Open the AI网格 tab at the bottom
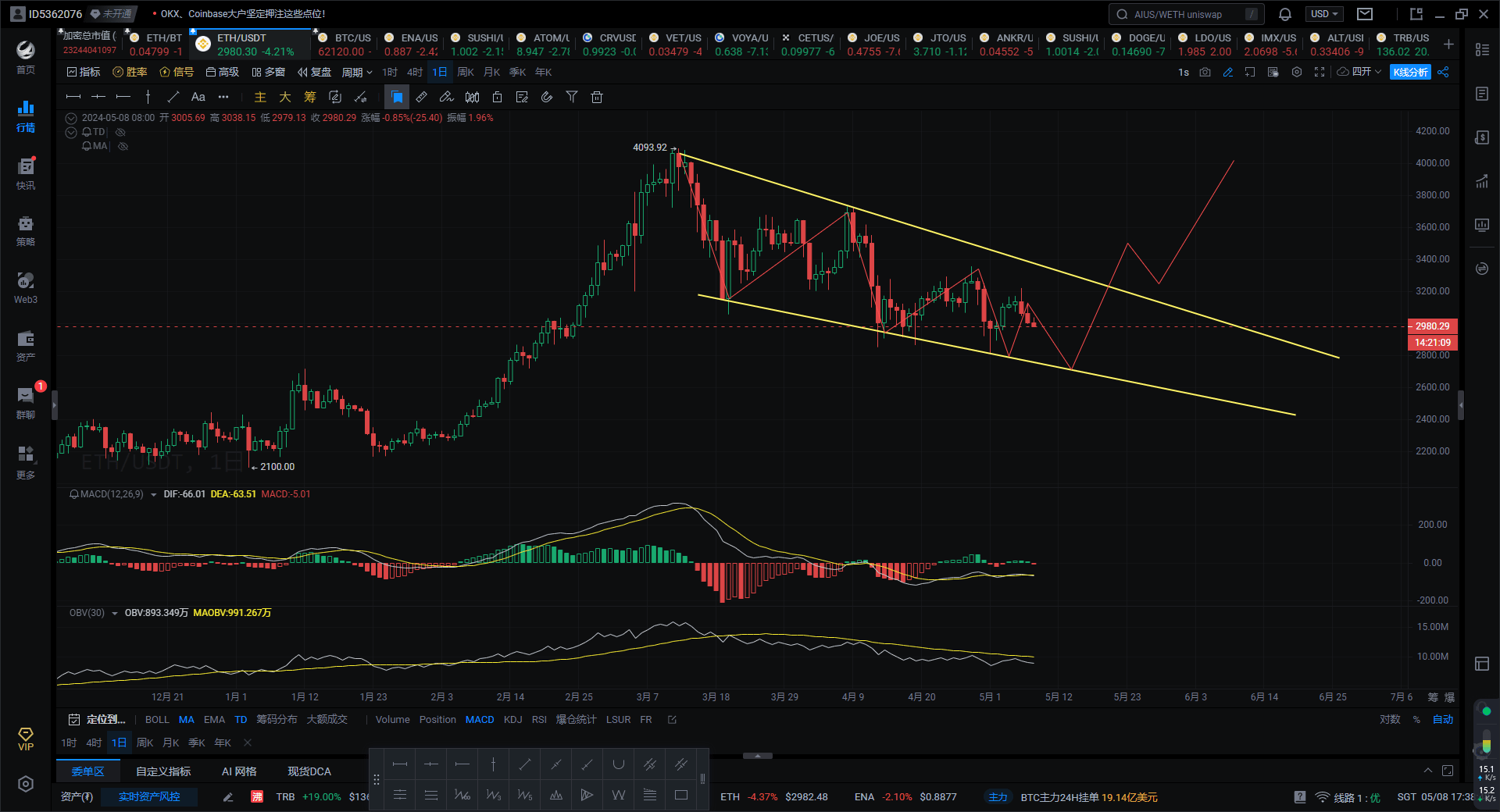 tap(238, 771)
